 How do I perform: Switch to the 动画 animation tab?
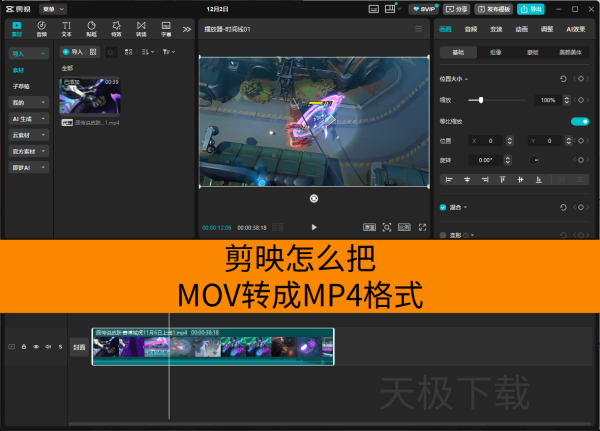click(x=522, y=29)
